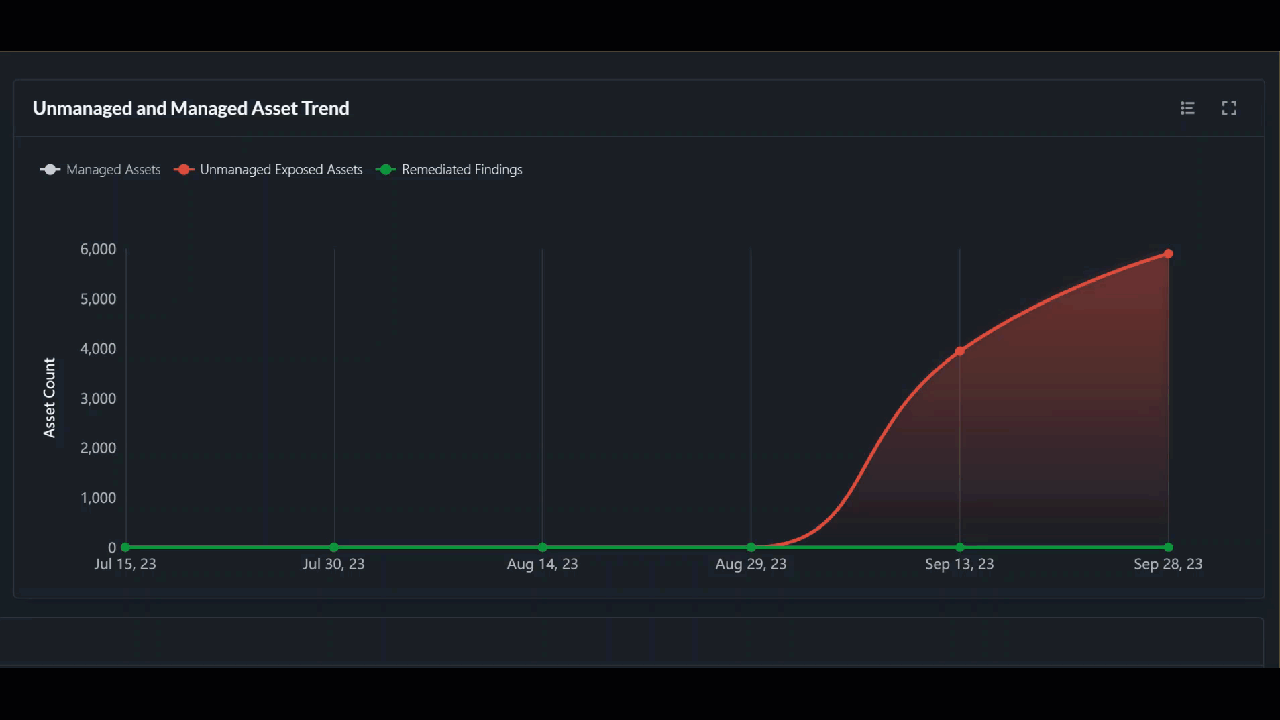
Task: Select the red data point at Sep 13, 23
Action: [x=960, y=351]
